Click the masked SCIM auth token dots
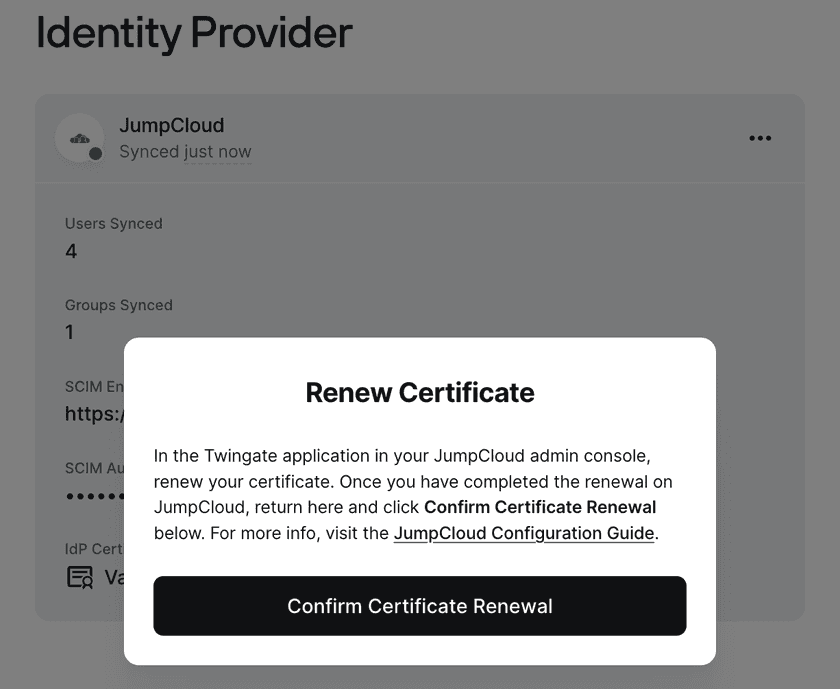This screenshot has height=689, width=840. [94, 496]
